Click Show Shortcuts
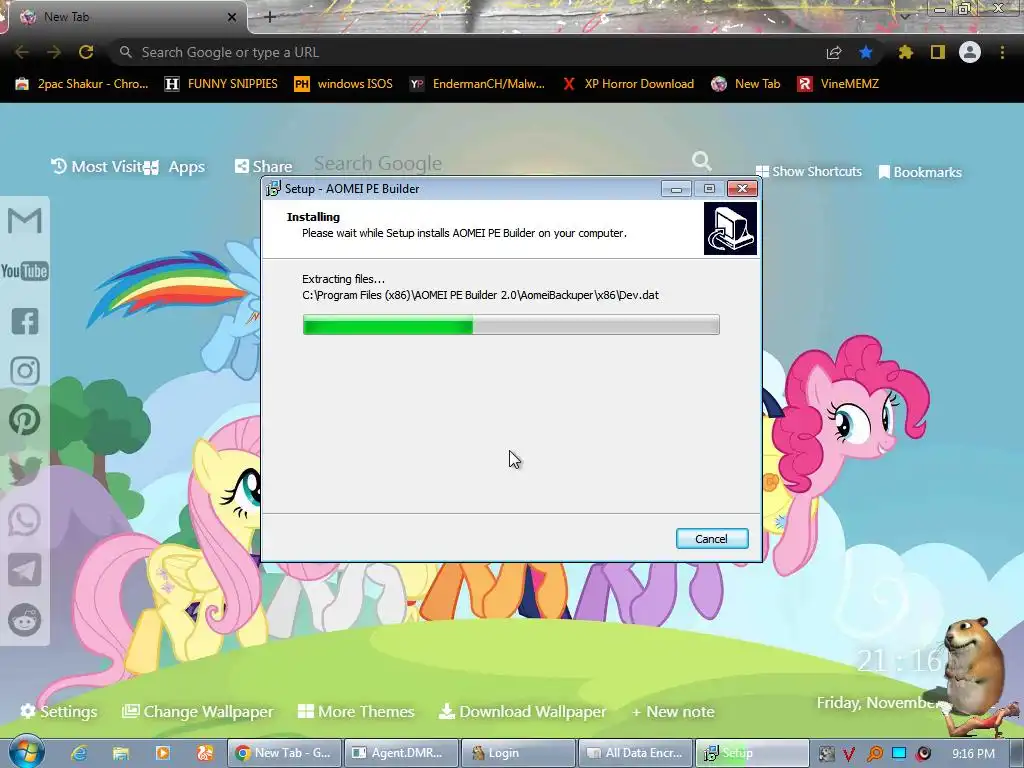This screenshot has height=768, width=1024. [x=808, y=172]
